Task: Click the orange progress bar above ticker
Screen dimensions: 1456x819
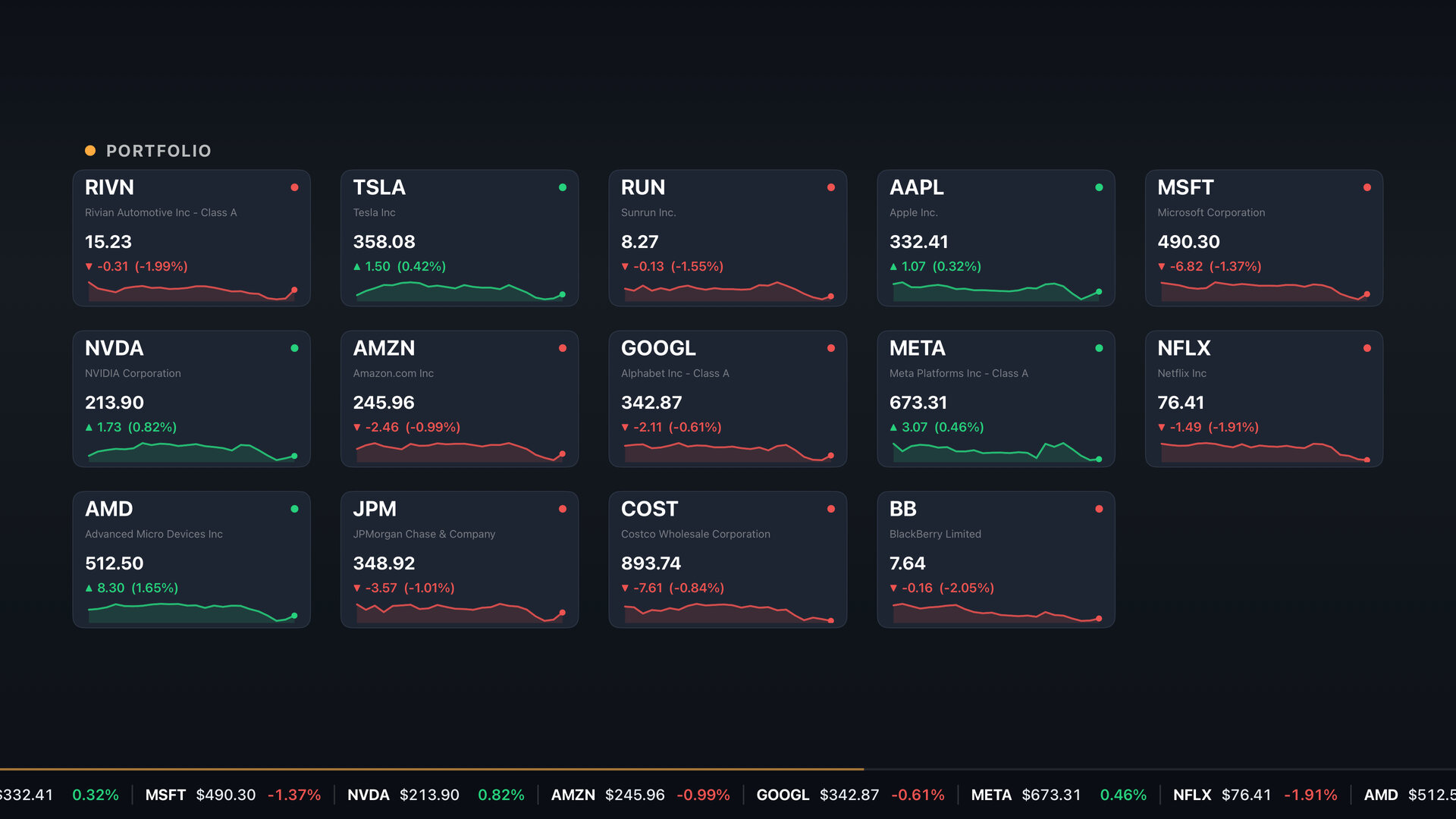Action: click(x=431, y=769)
